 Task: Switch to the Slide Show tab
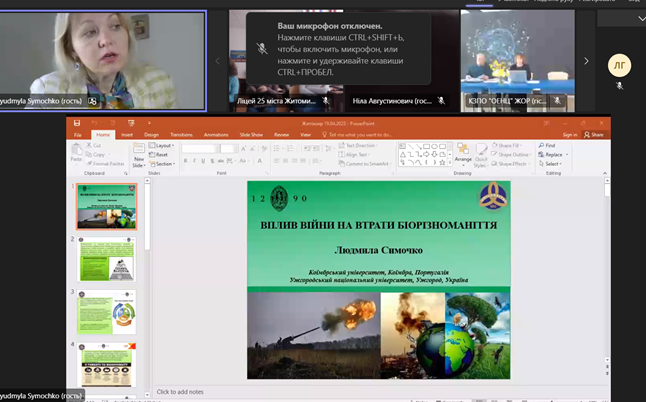pos(251,135)
